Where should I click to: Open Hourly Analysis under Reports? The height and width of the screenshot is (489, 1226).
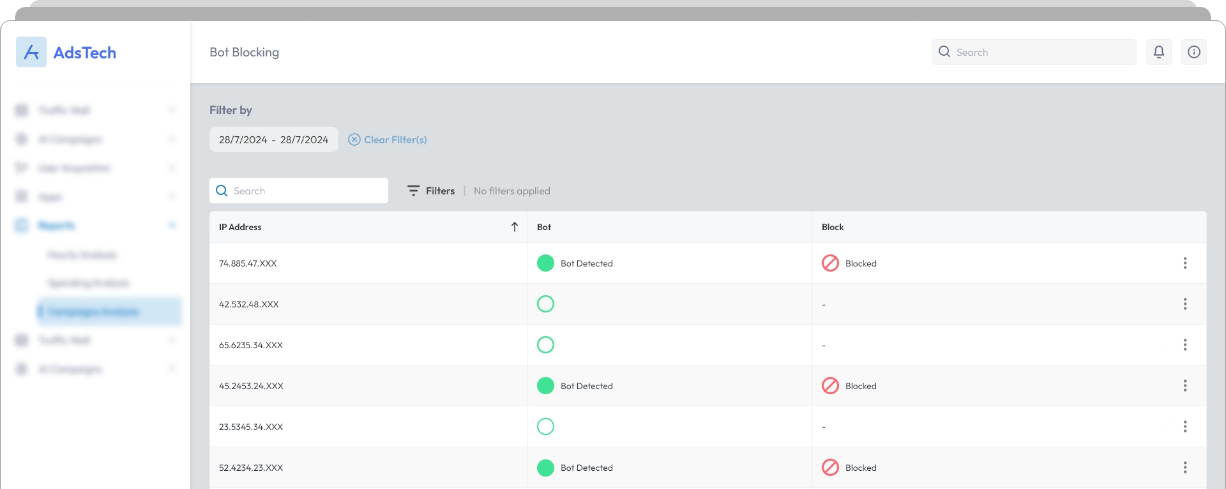click(82, 255)
